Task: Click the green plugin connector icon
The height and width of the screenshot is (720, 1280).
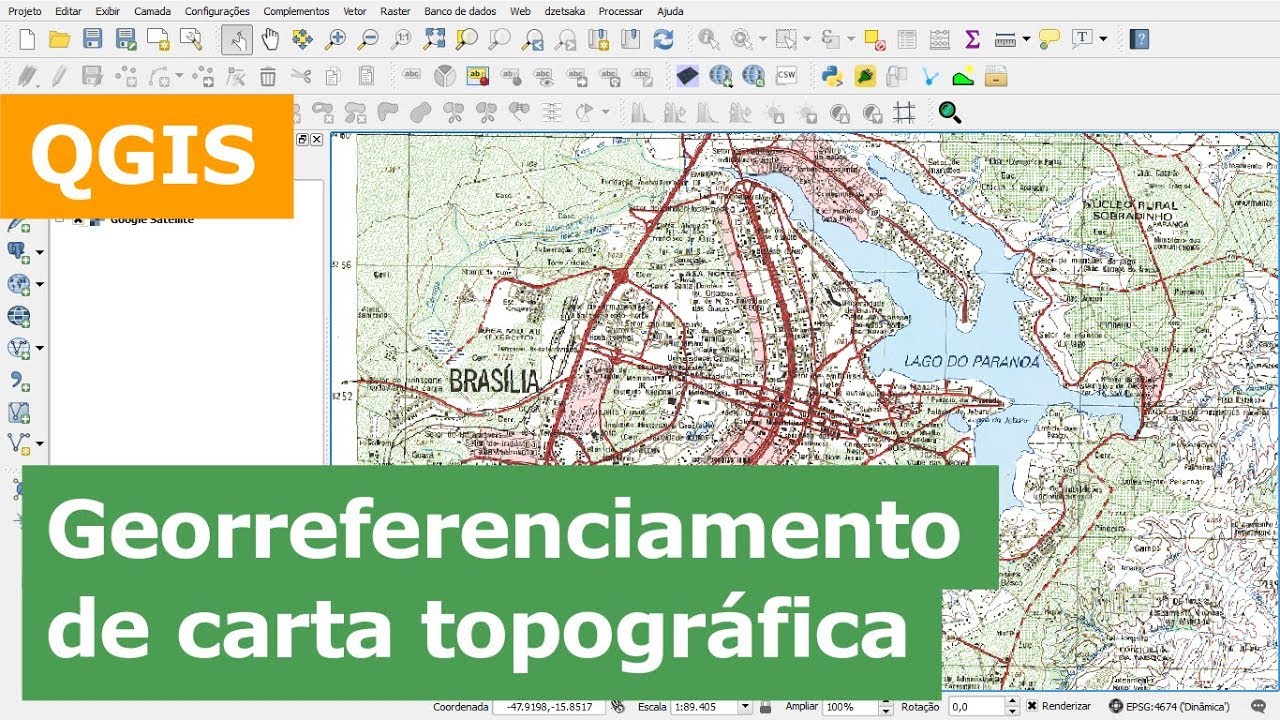Action: click(x=864, y=75)
